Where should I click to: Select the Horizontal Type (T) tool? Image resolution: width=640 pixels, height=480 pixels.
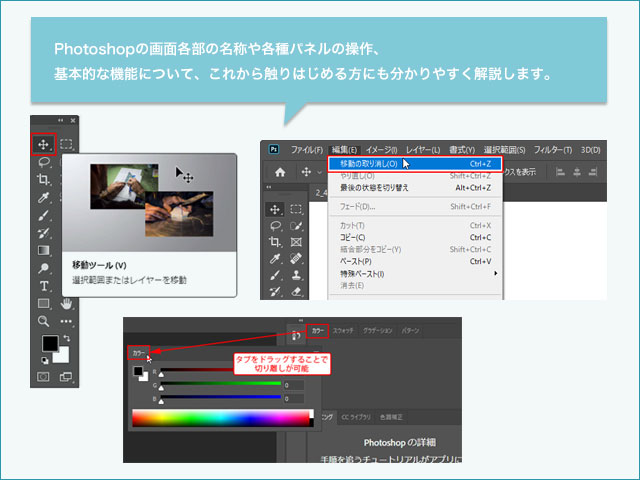(x=44, y=286)
